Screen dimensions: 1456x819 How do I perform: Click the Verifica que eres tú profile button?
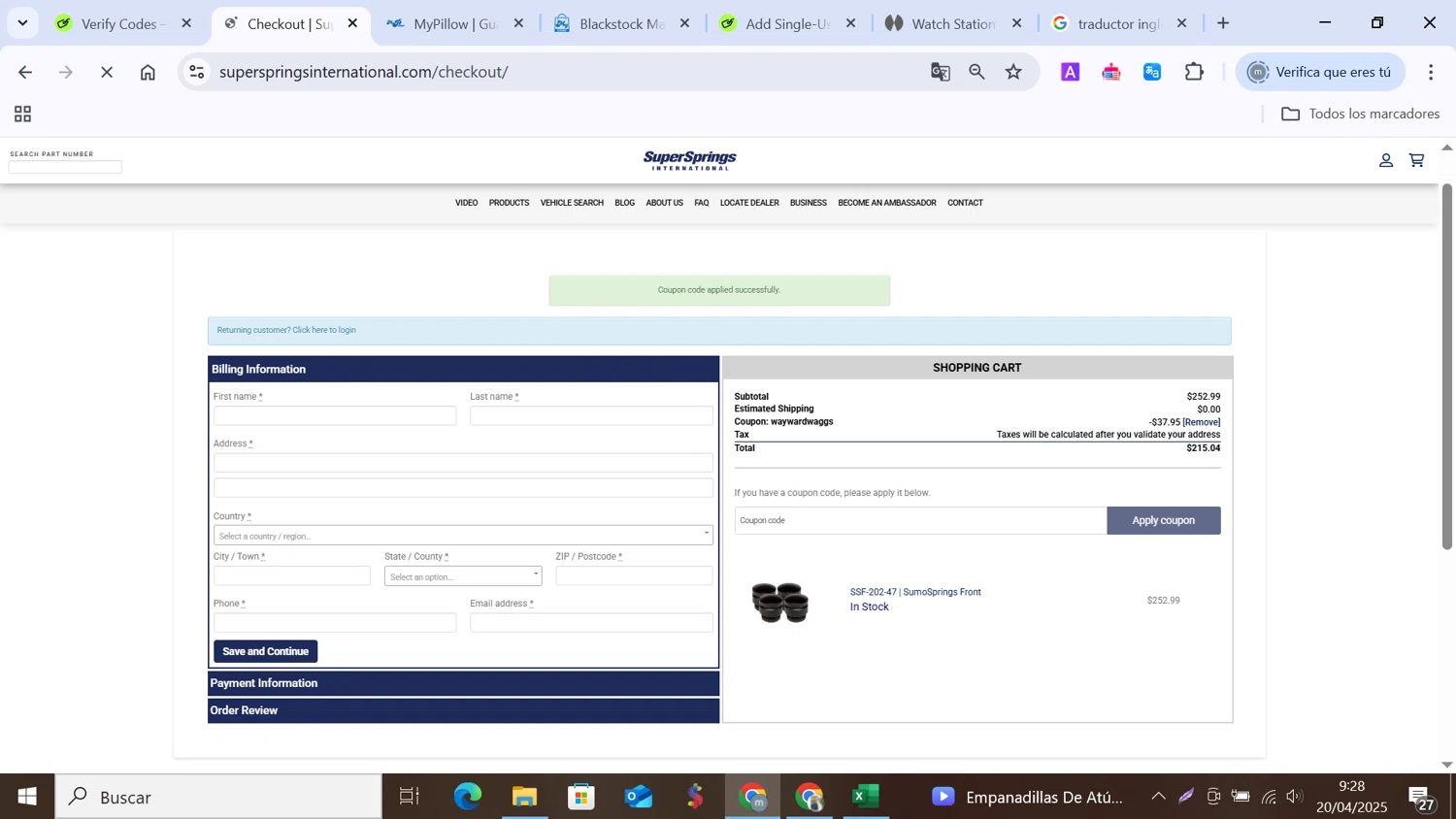1321,72
